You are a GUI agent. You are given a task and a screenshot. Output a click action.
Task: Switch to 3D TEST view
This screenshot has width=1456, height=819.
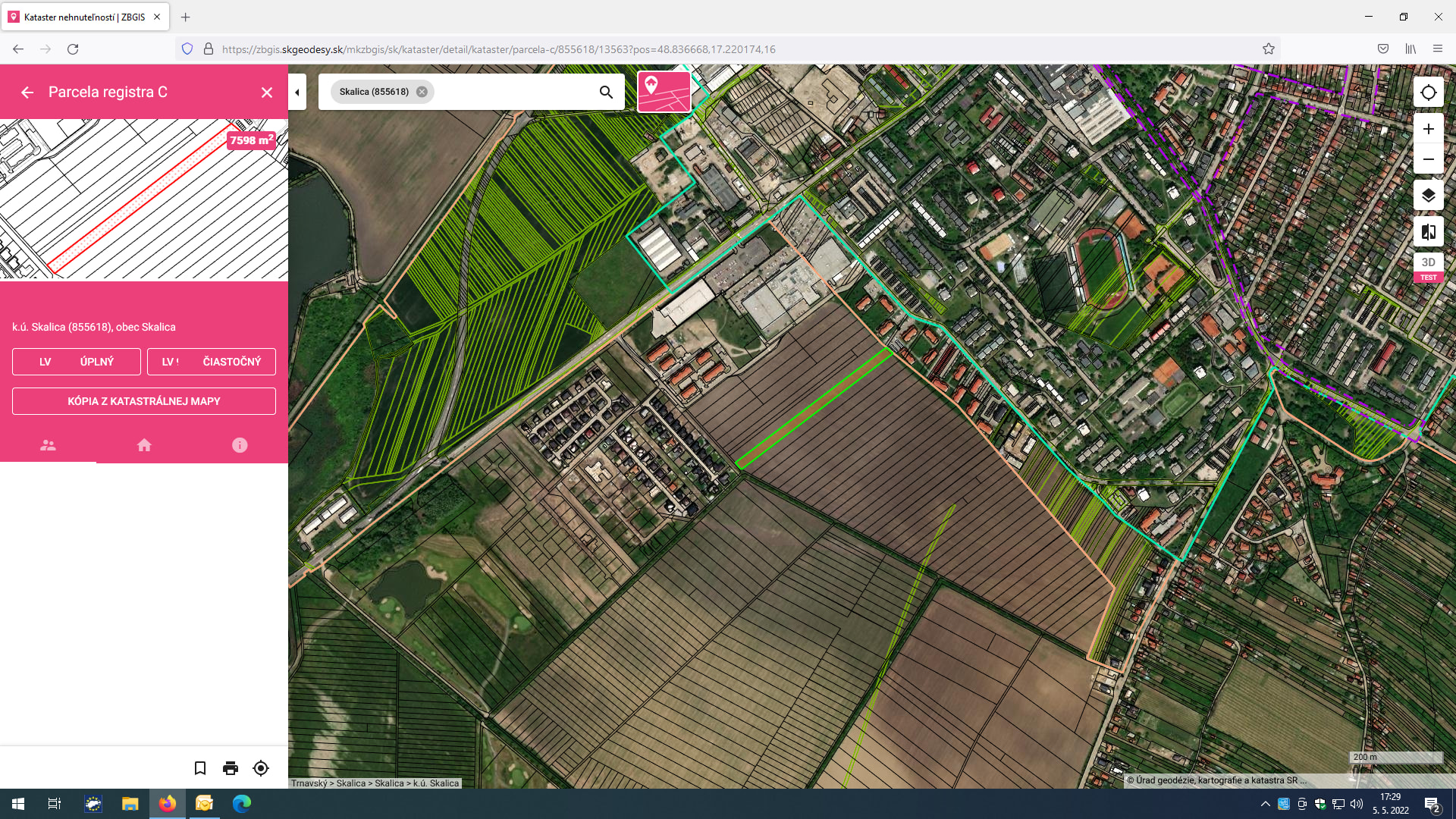(x=1429, y=268)
